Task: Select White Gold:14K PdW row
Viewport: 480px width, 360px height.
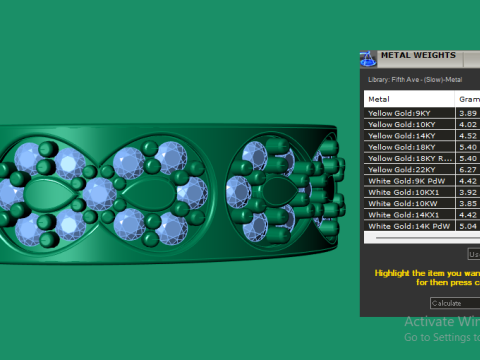Action: tap(422, 226)
